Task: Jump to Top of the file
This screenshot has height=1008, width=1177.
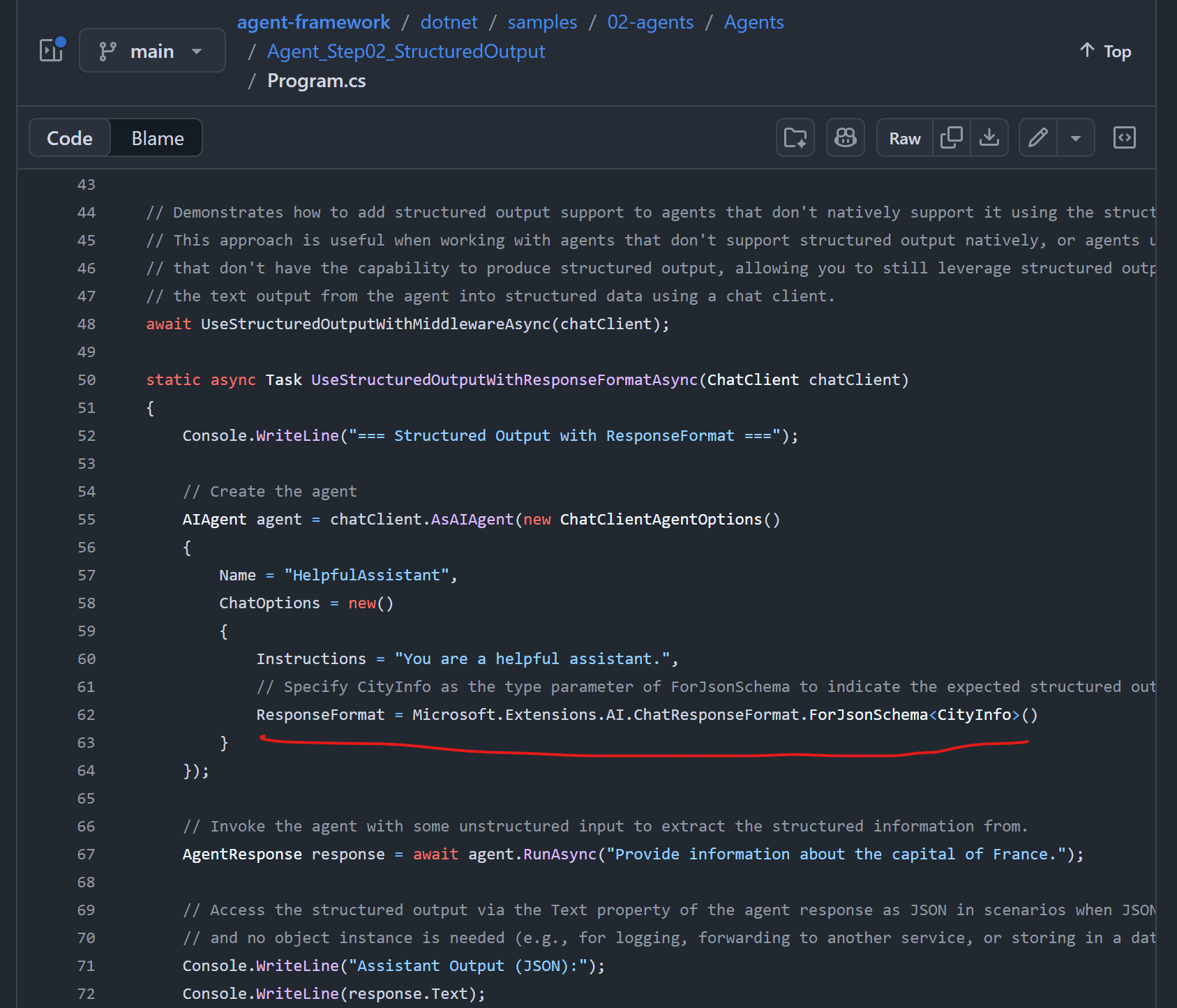Action: 1105,51
